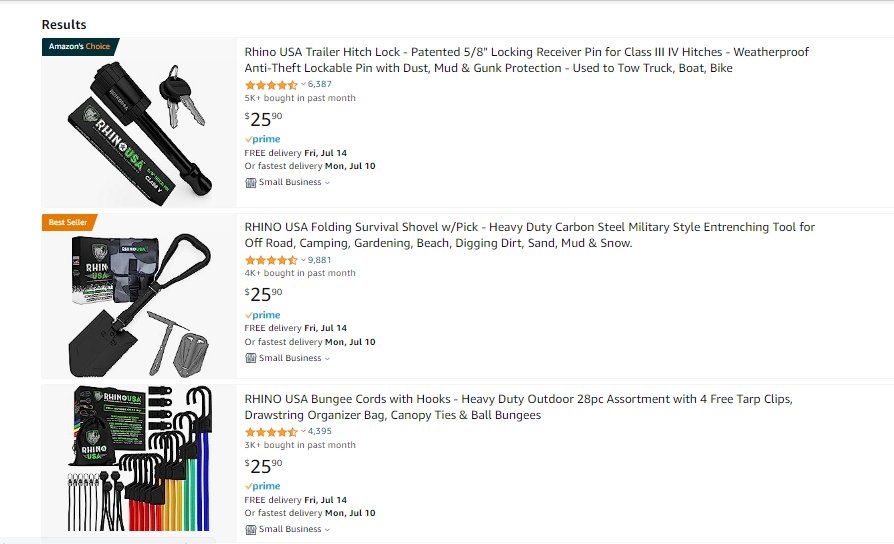
Task: View 9,881 ratings for survival shovel
Action: (x=320, y=260)
